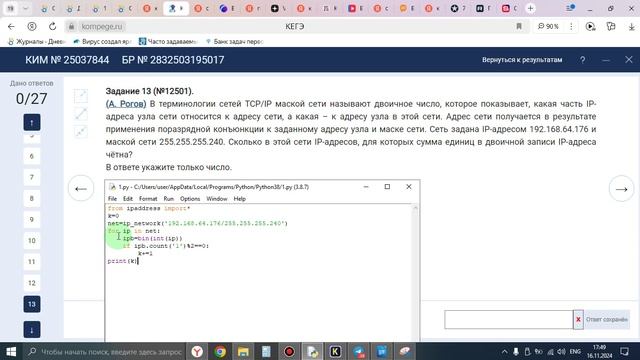Close the KIM variant with the X
The width and height of the screenshot is (640, 360).
click(x=629, y=60)
